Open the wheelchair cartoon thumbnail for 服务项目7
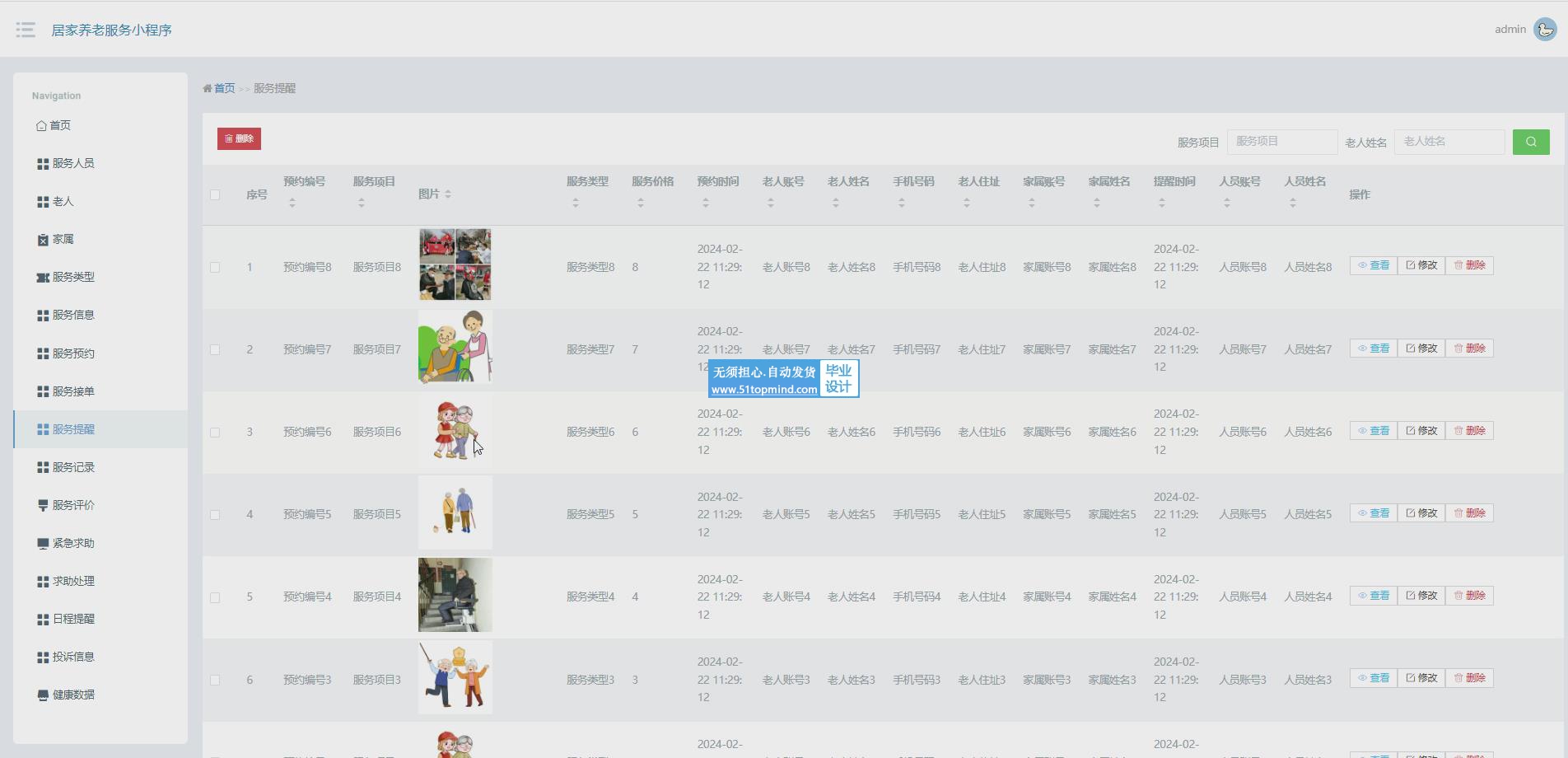 coord(455,347)
